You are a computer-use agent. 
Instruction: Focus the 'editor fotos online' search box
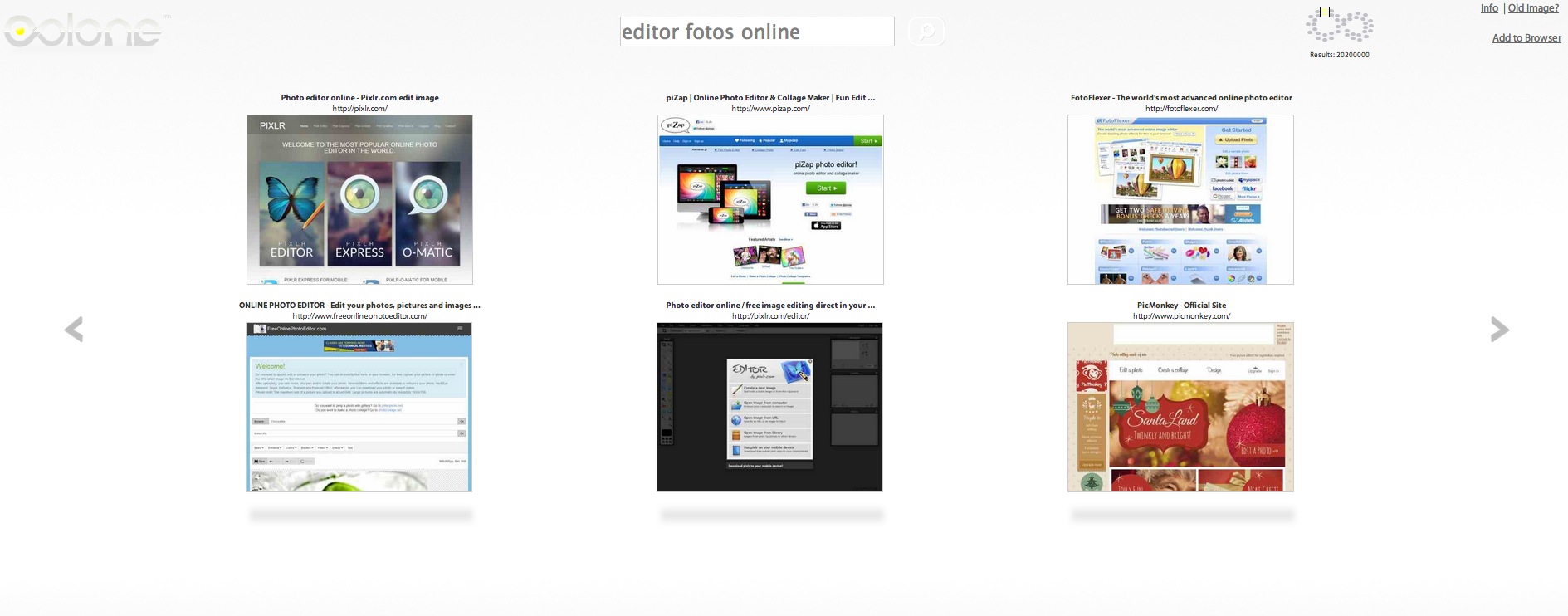[x=756, y=32]
